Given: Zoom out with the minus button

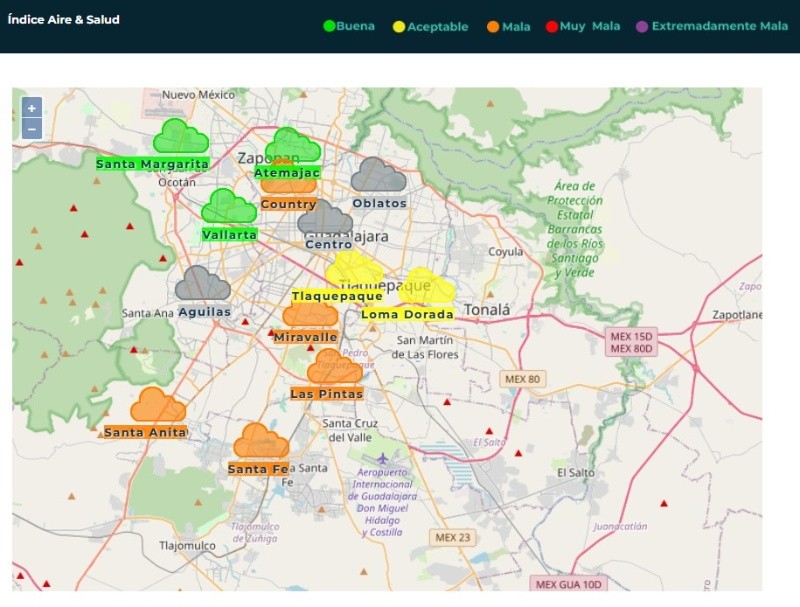Looking at the screenshot, I should 32,129.
